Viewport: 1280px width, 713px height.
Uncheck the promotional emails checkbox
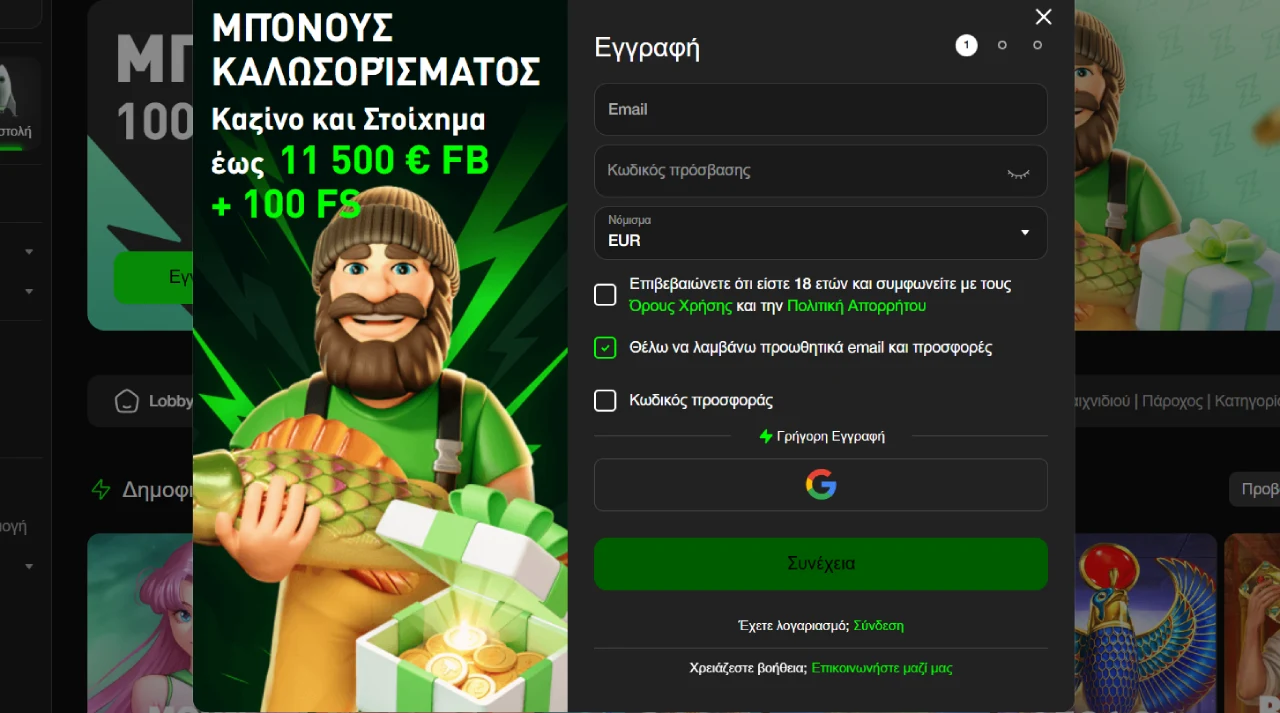pos(605,348)
